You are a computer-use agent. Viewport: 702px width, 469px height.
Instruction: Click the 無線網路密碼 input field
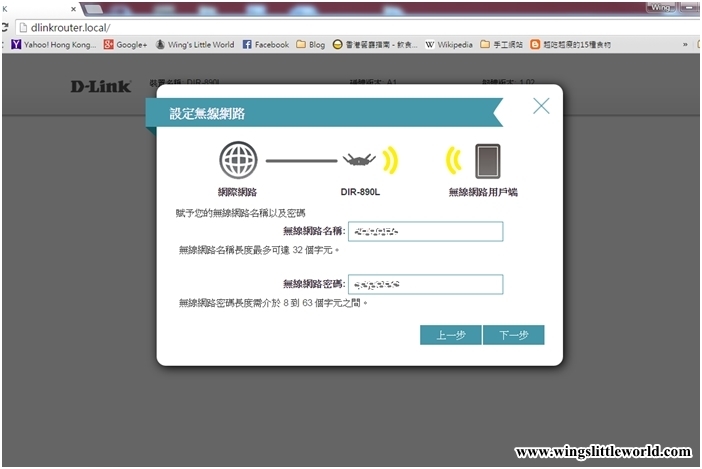click(425, 285)
